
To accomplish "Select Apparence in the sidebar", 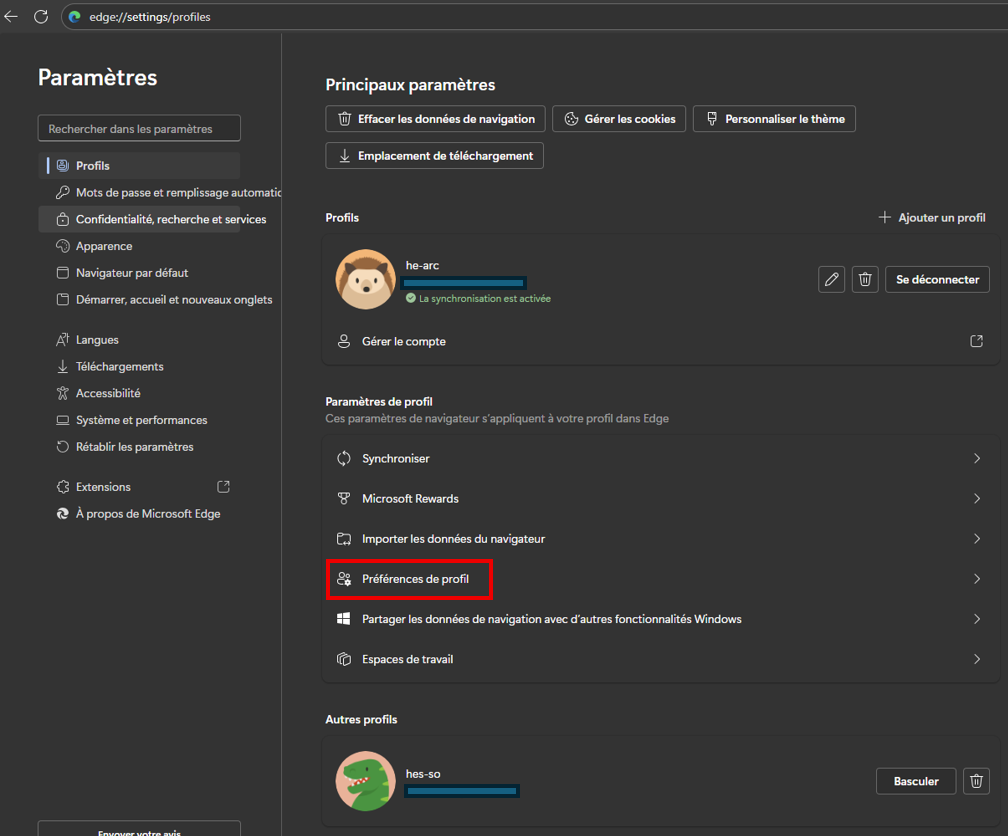I will tap(104, 246).
